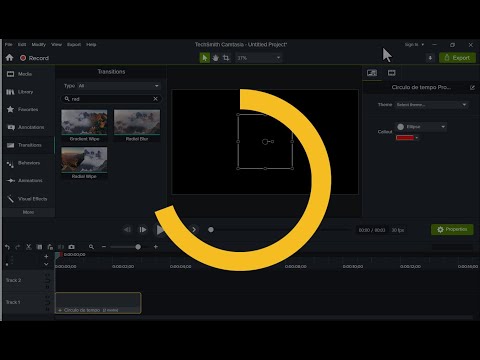This screenshot has width=480, height=360.
Task: Open the Theme selection dropdown
Action: point(432,105)
